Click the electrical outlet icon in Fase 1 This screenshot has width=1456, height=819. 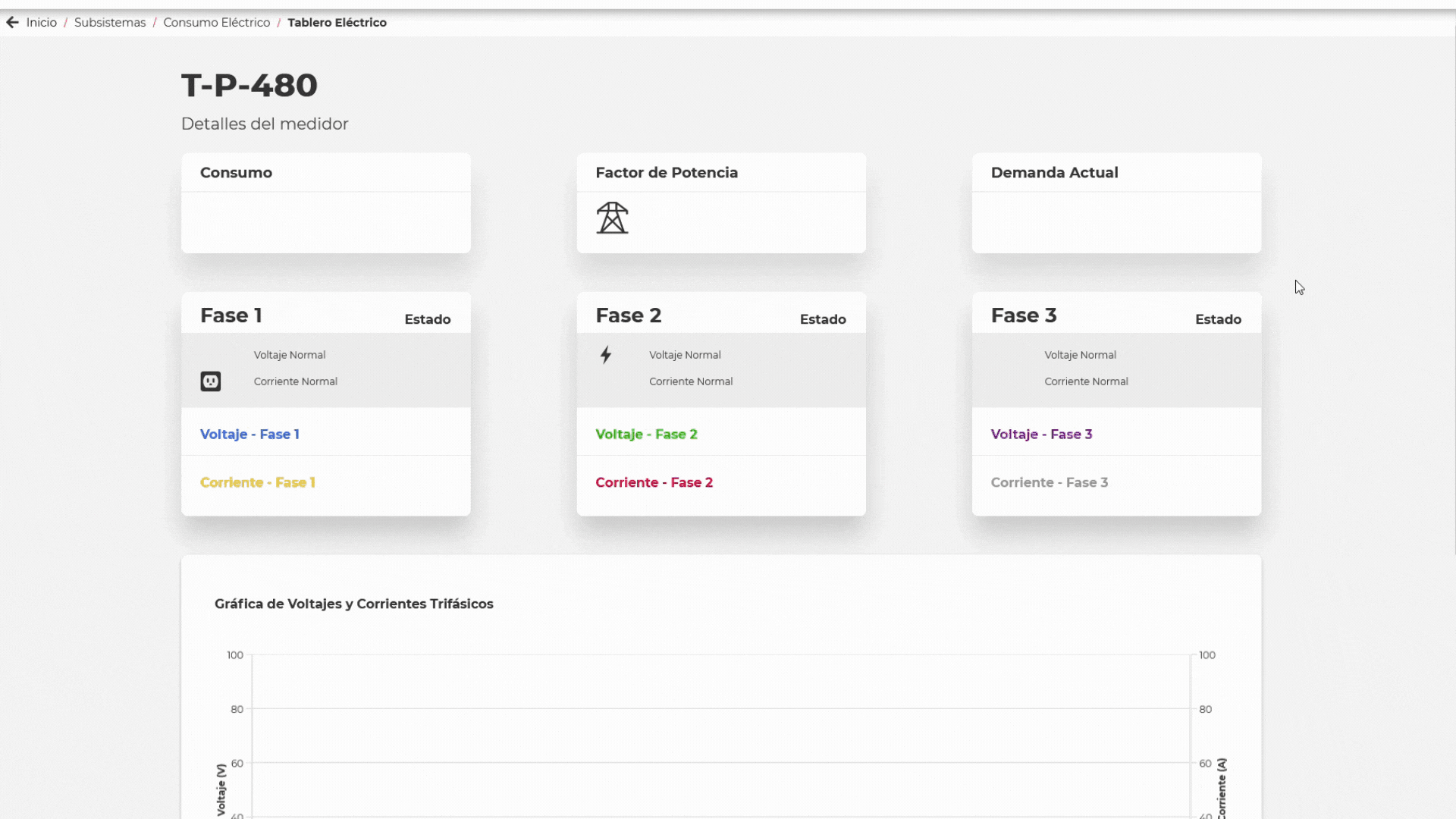[210, 381]
